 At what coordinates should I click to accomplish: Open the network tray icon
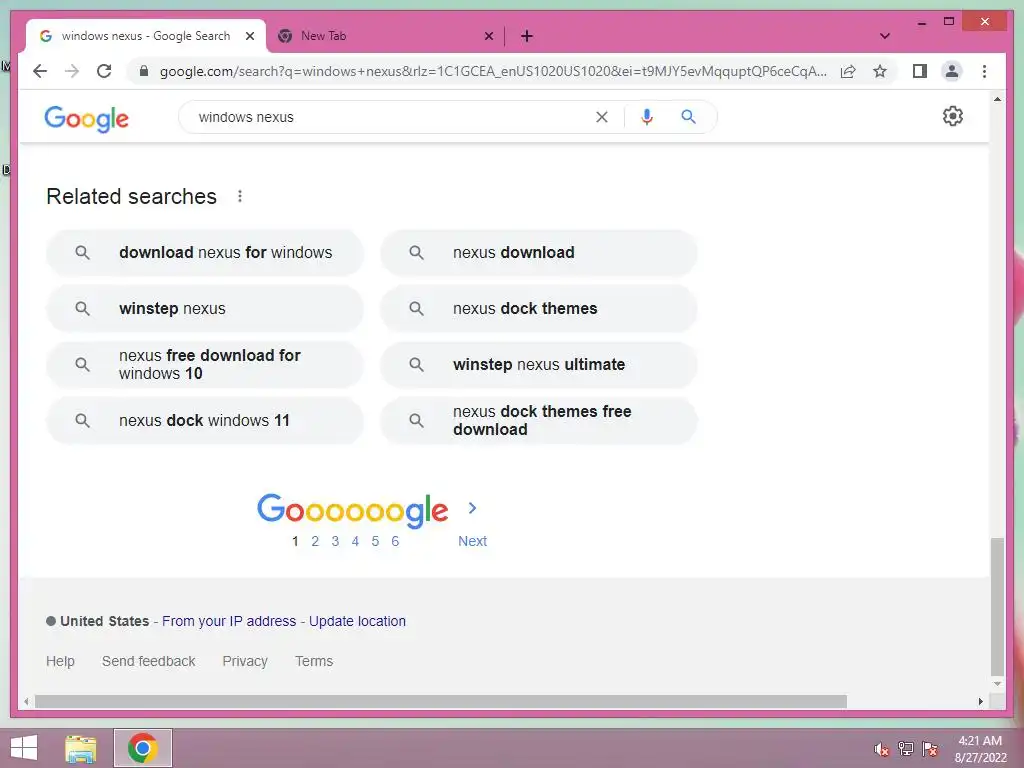[905, 748]
